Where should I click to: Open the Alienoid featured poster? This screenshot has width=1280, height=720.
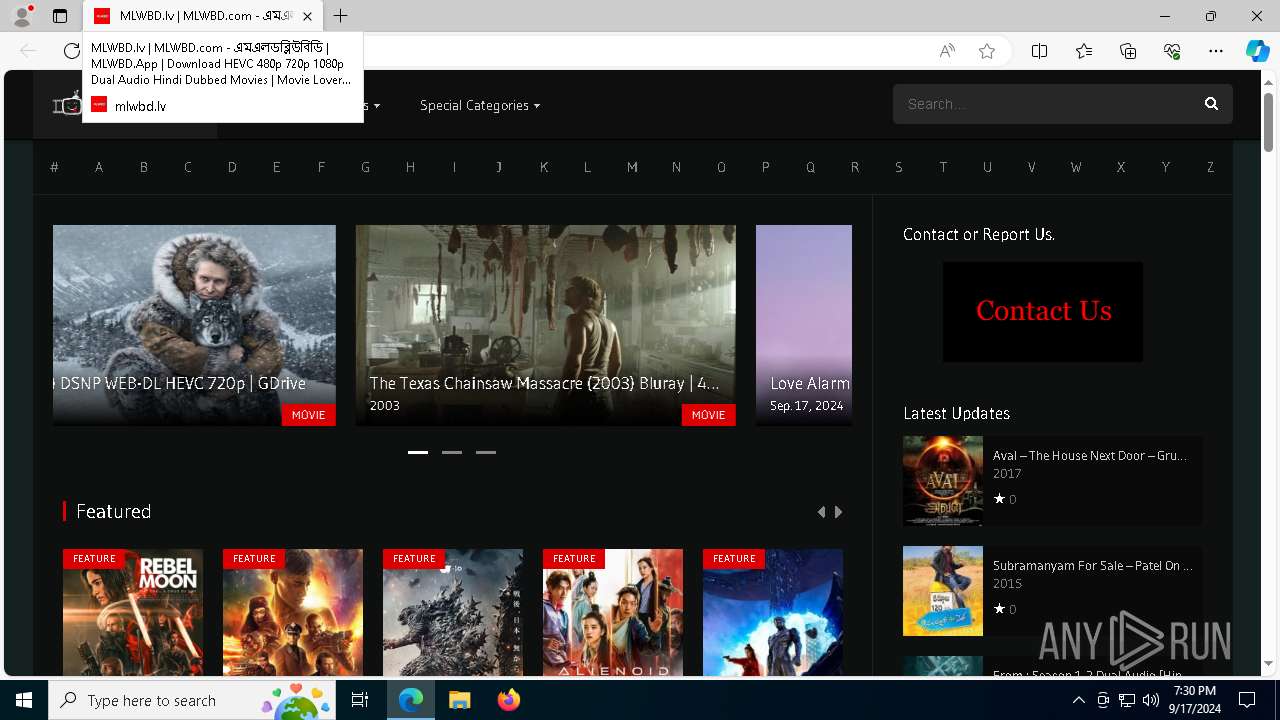pos(613,612)
